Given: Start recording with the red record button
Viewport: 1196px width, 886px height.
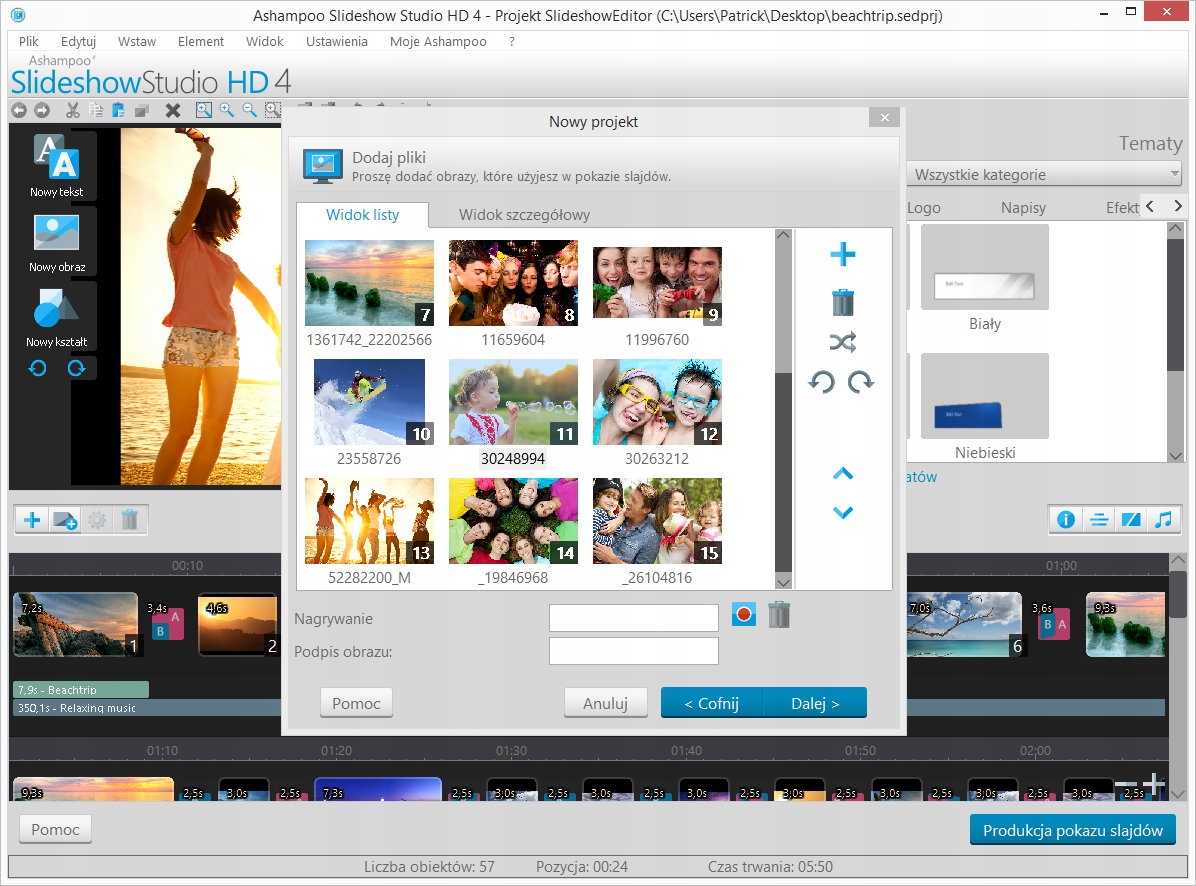Looking at the screenshot, I should (x=743, y=615).
